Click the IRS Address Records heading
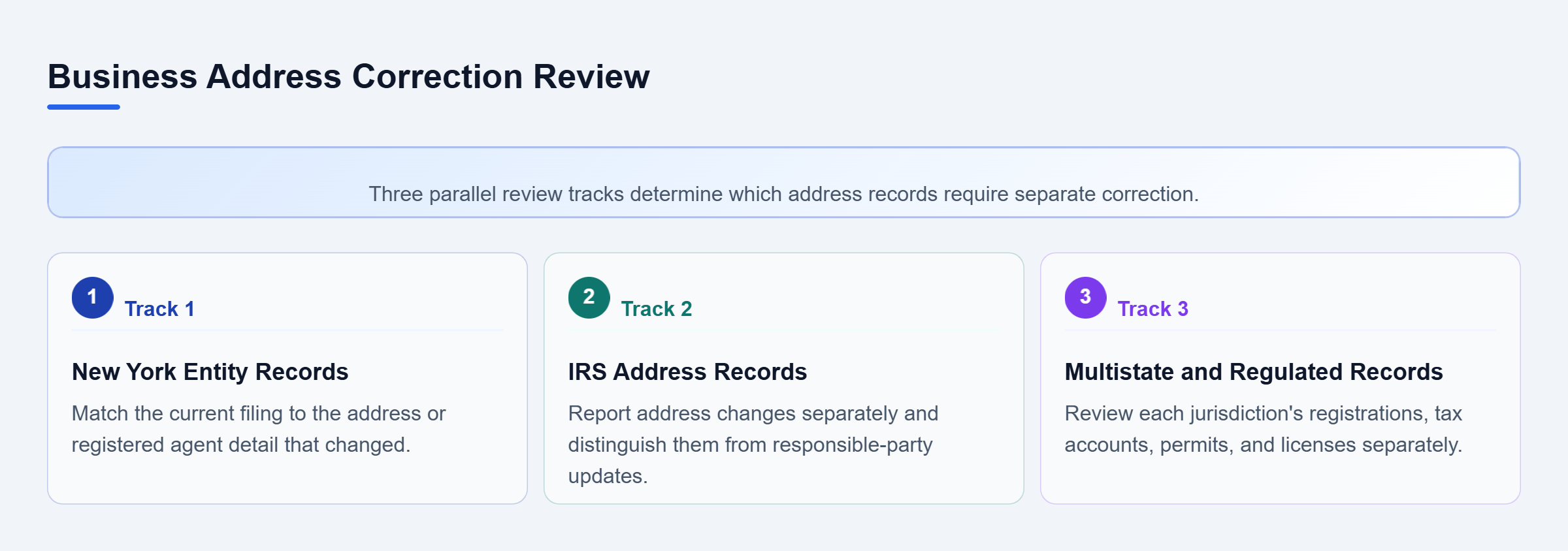This screenshot has height=551, width=1568. pyautogui.click(x=687, y=371)
